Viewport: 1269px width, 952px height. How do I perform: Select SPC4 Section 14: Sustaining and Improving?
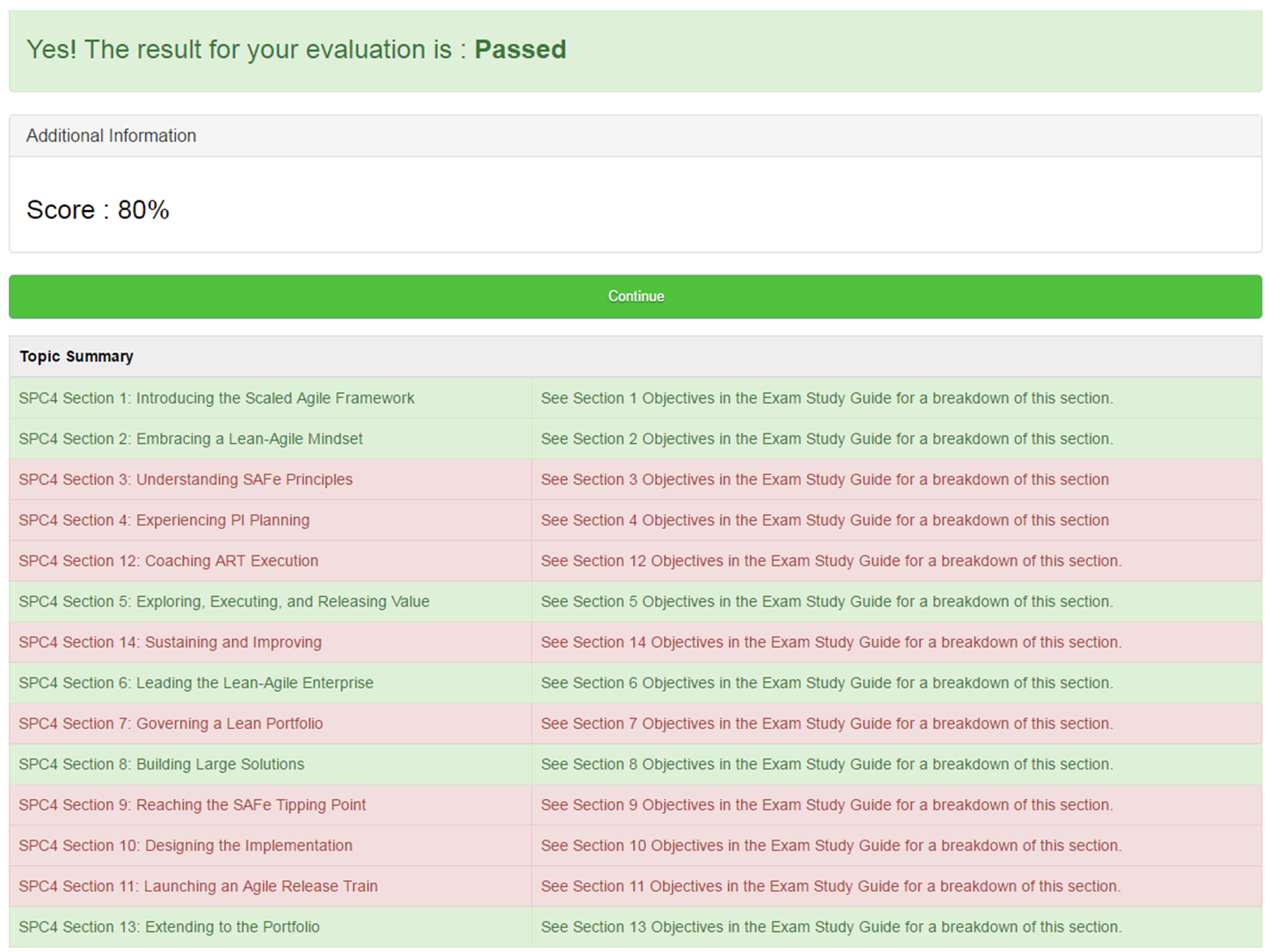pos(171,643)
